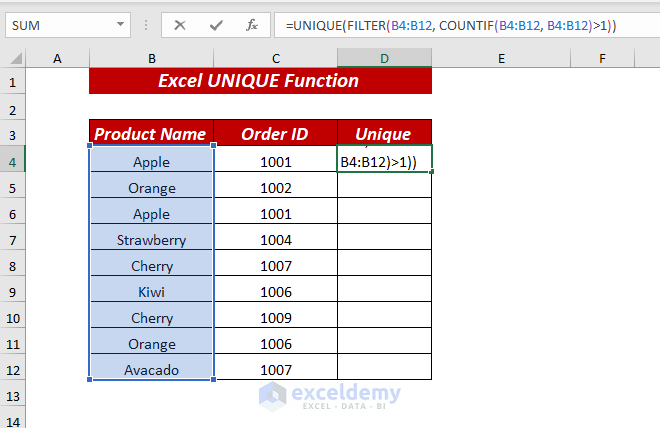Click the Kiwi cell

pyautogui.click(x=151, y=290)
